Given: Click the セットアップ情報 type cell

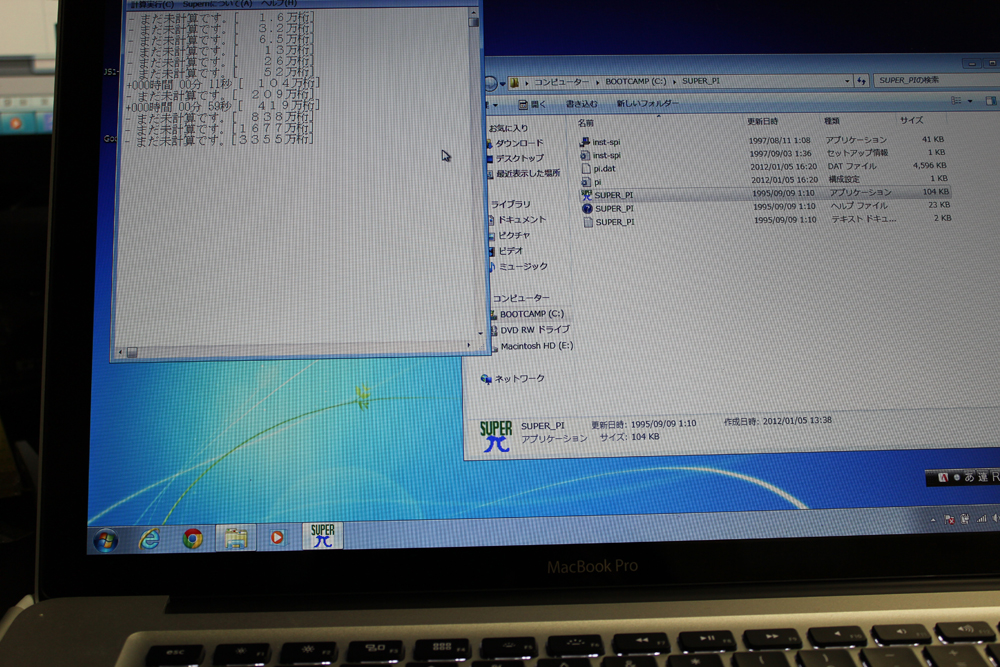Looking at the screenshot, I should [x=857, y=153].
